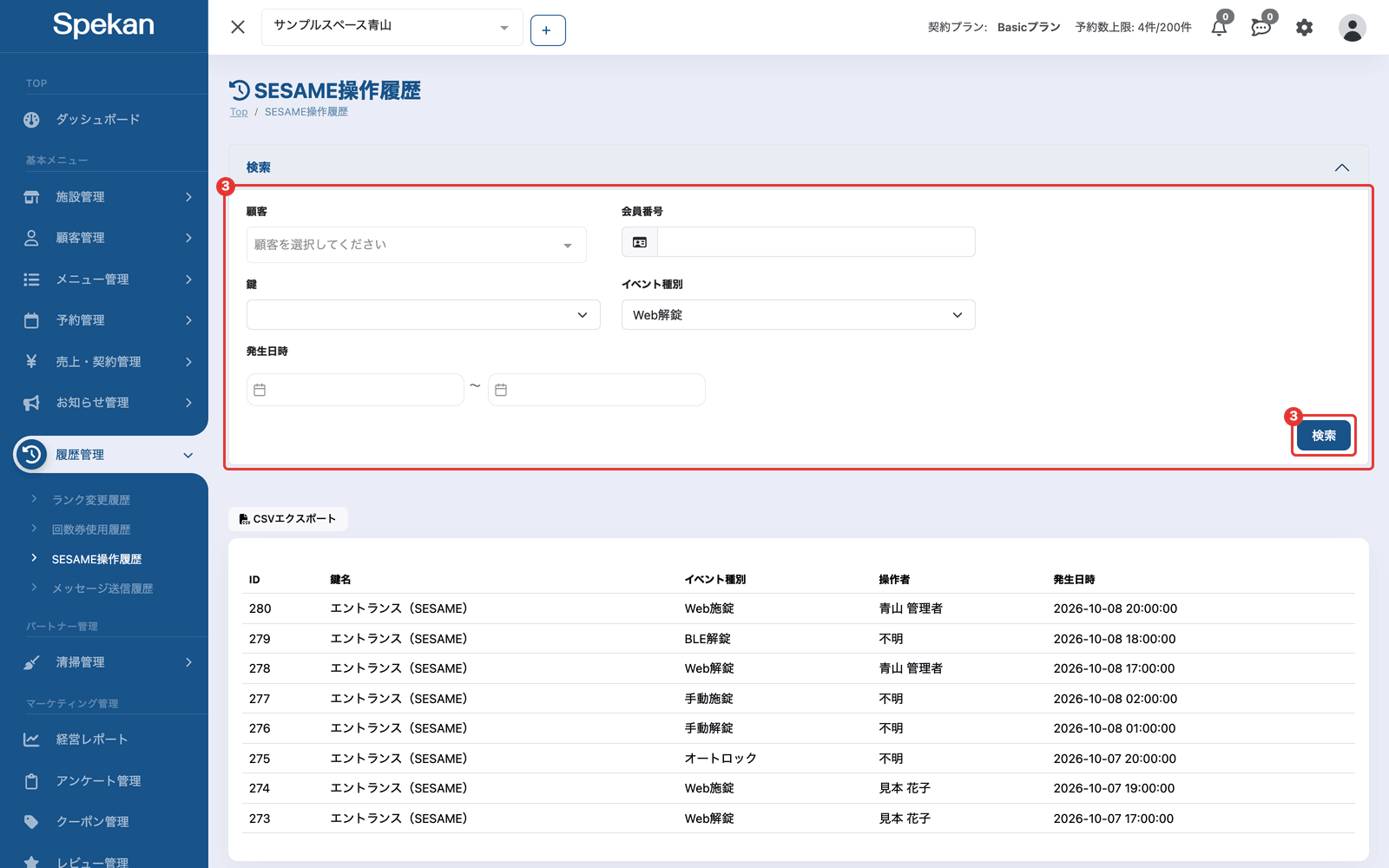Open the chat messages icon
1389x868 pixels.
[x=1261, y=28]
